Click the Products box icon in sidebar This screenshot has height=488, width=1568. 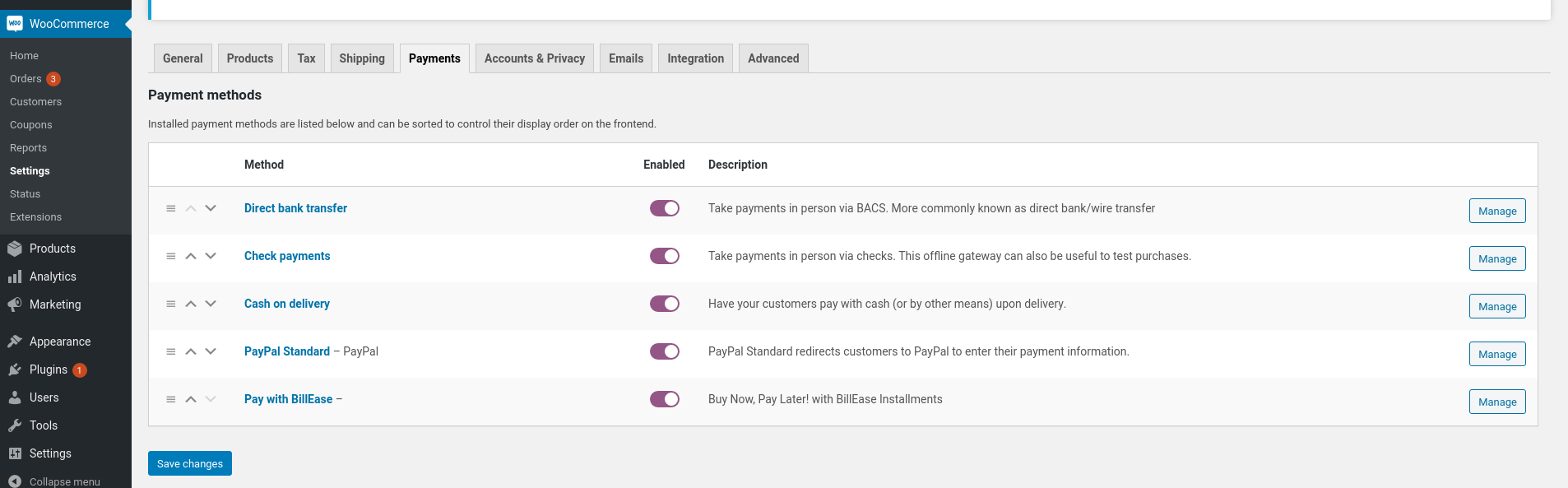15,249
